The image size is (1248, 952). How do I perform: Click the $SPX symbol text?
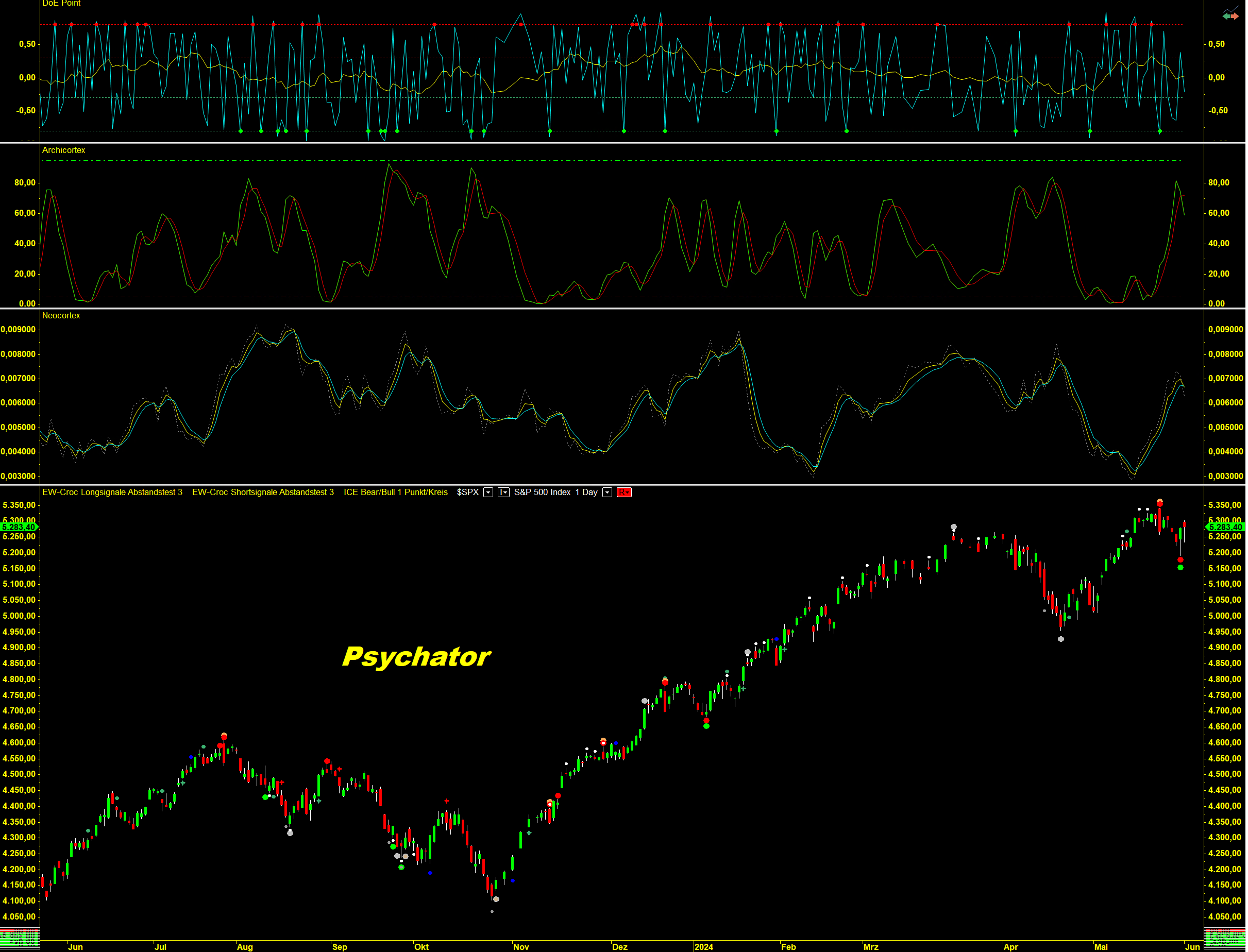[467, 492]
